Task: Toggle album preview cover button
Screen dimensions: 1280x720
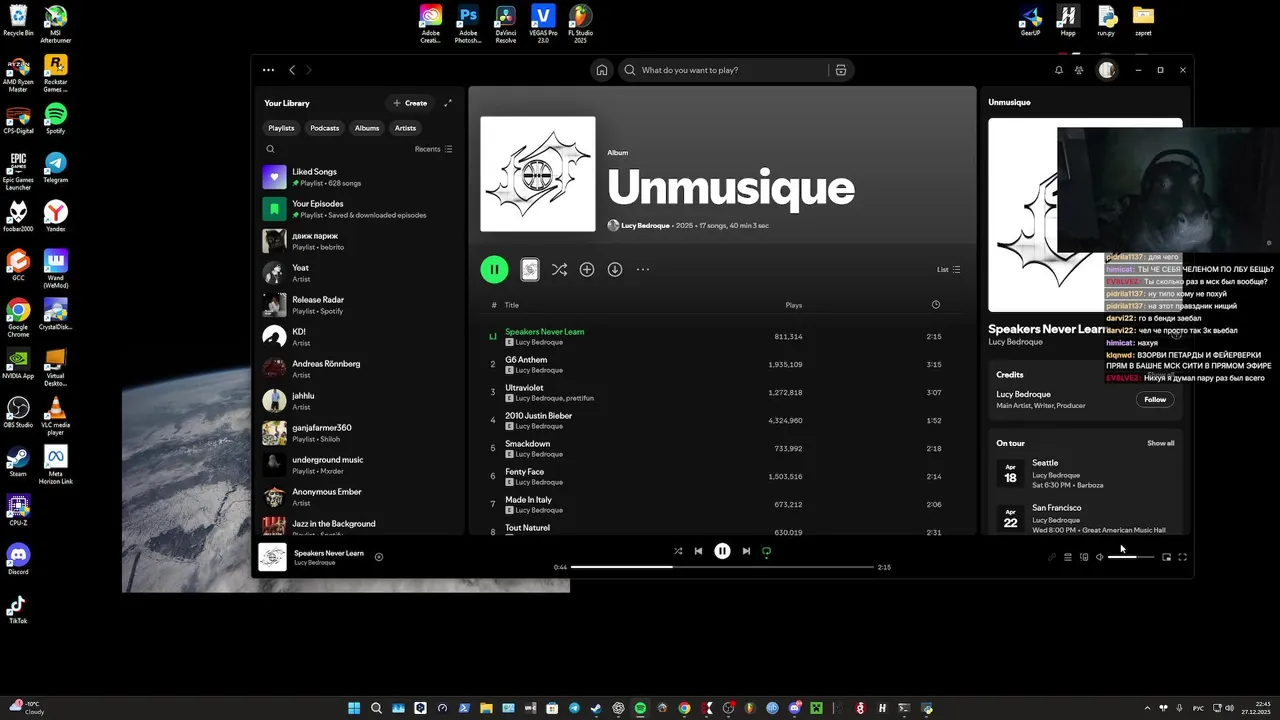Action: (530, 269)
